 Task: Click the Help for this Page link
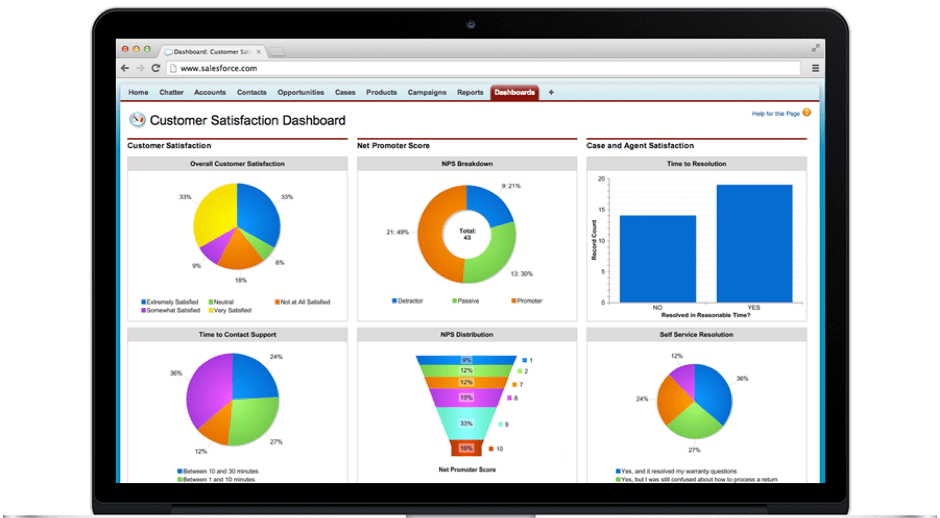775,113
